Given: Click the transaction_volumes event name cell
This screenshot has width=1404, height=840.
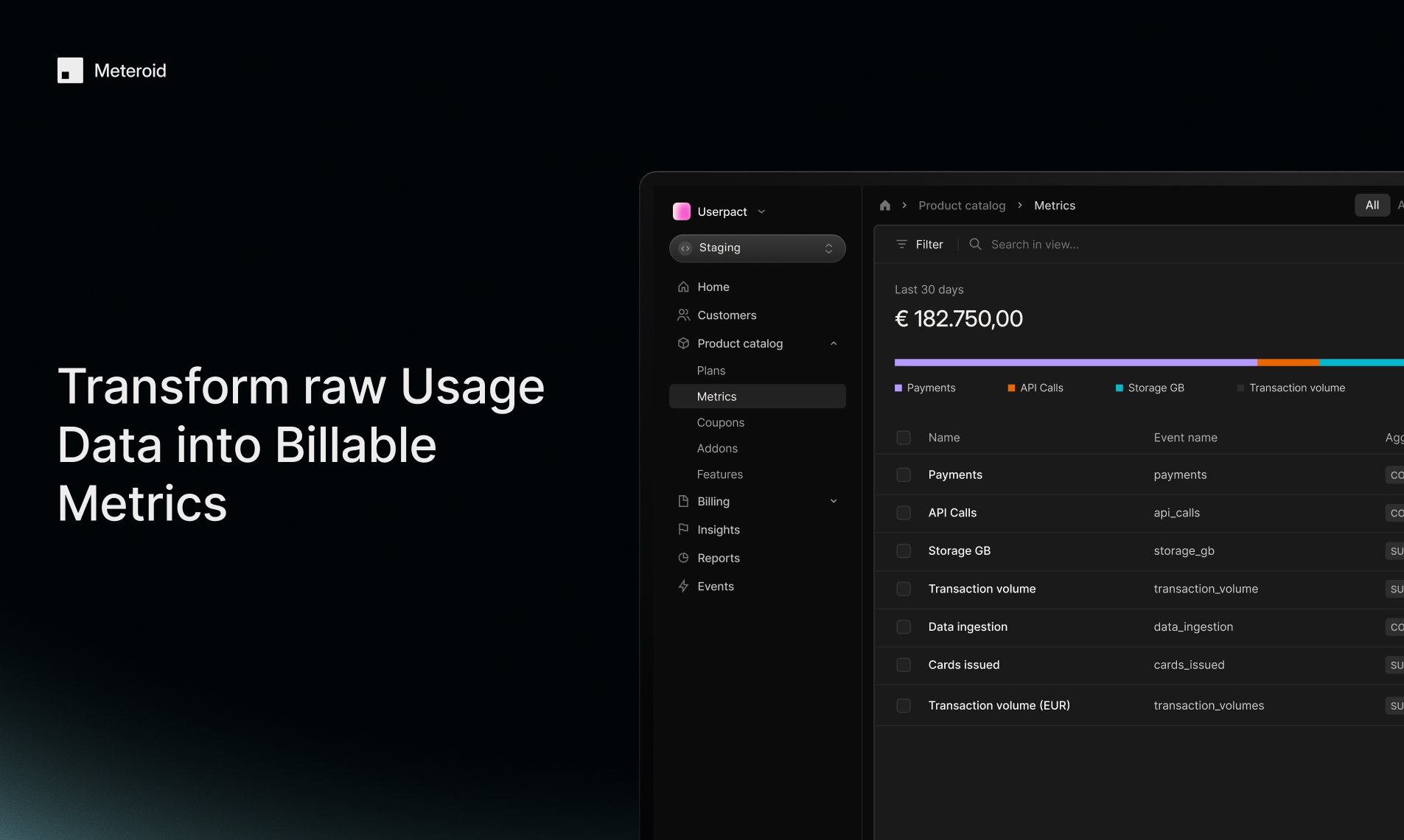Looking at the screenshot, I should click(1209, 706).
